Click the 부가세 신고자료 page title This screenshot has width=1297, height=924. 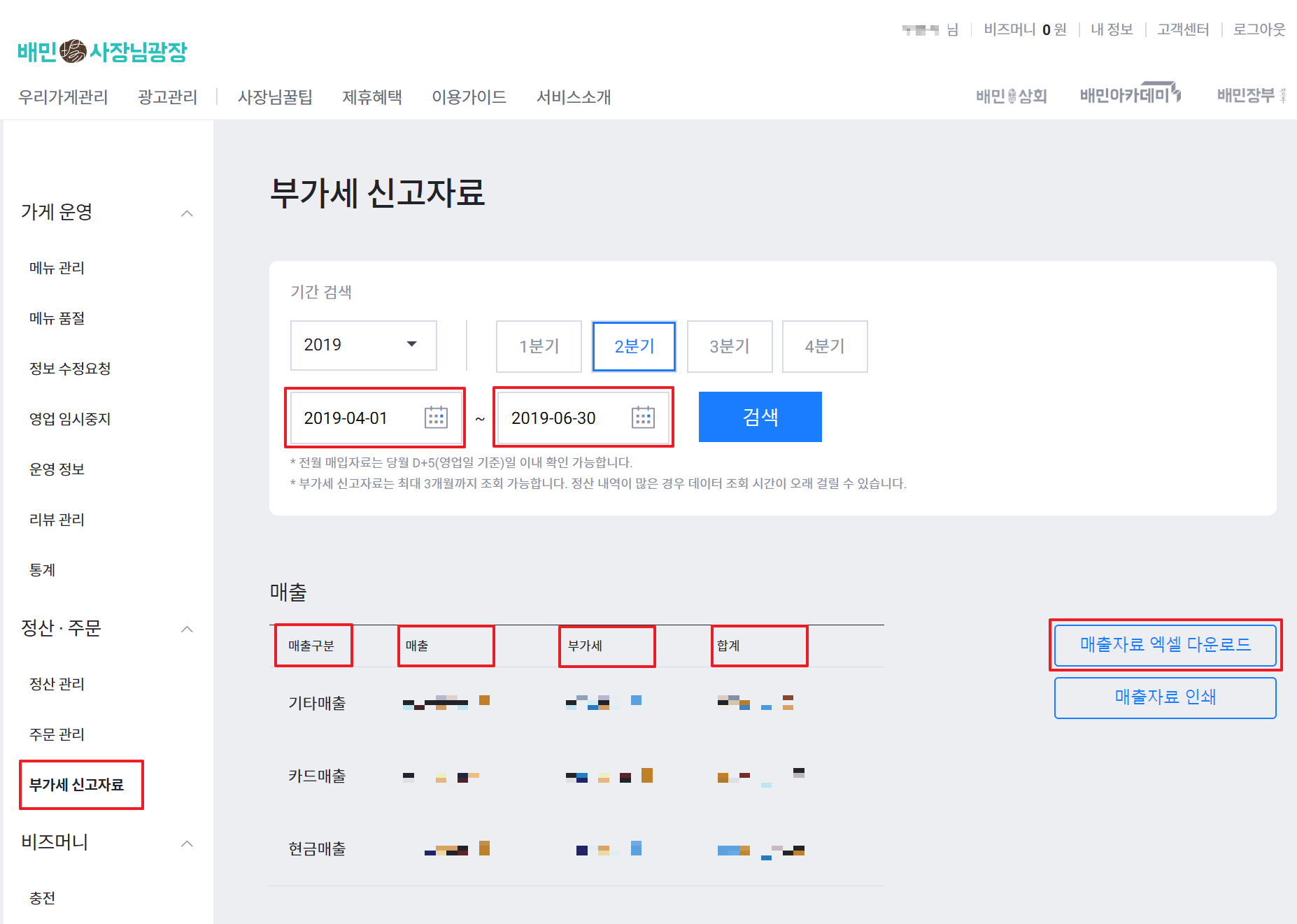[x=377, y=192]
